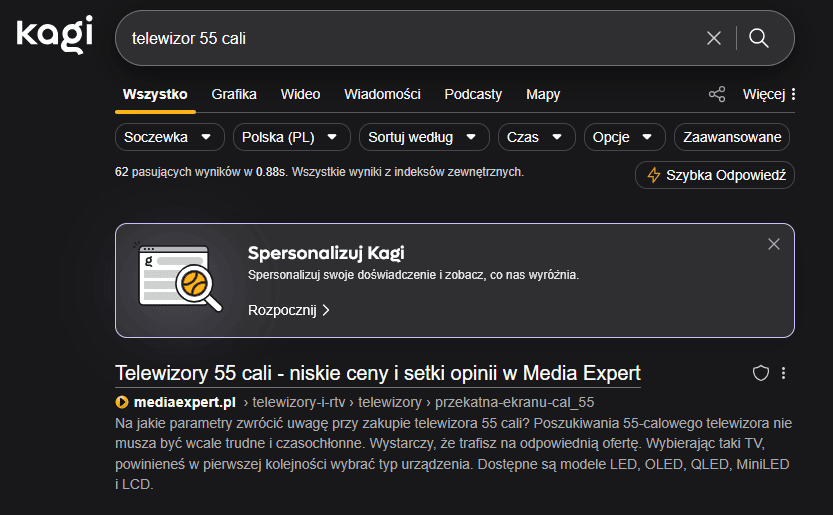Click the shield icon on Media Expert result

[x=761, y=373]
